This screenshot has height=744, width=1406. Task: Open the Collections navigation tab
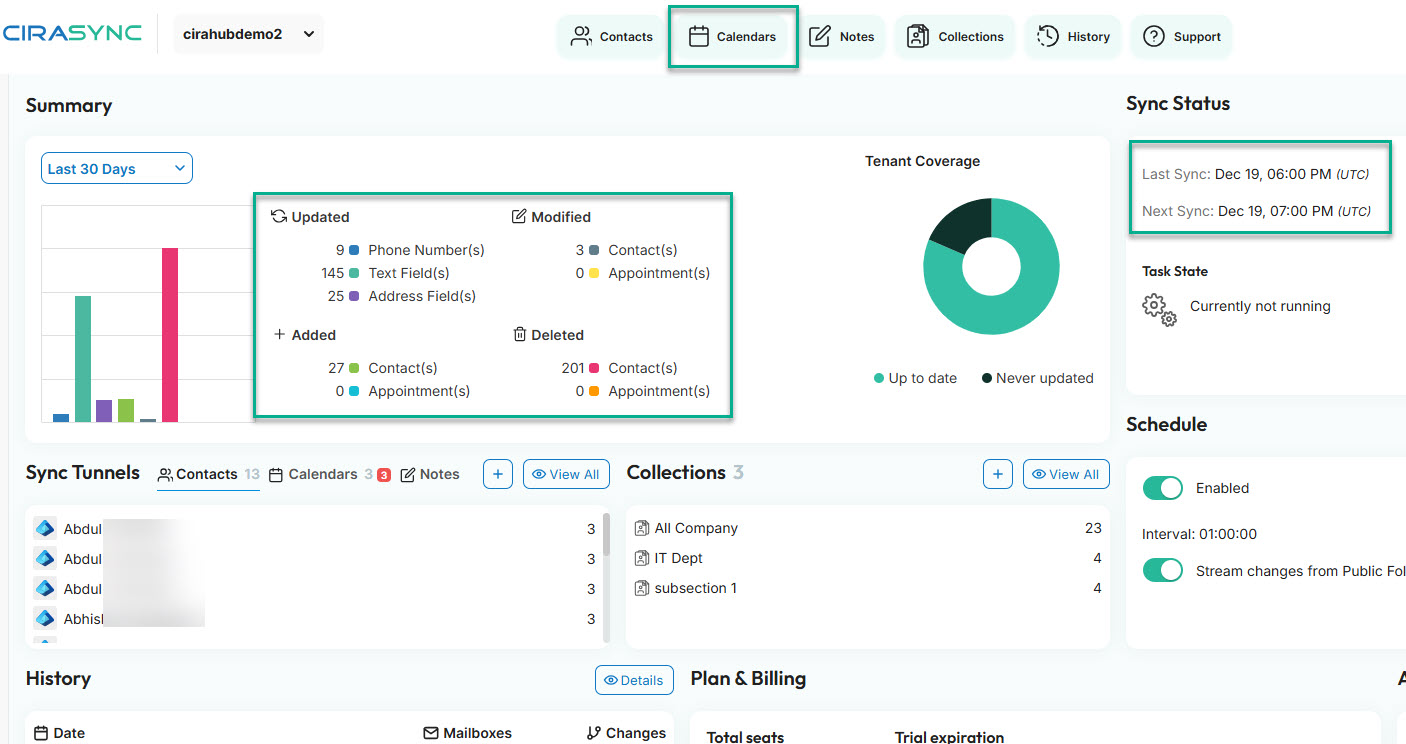point(955,37)
